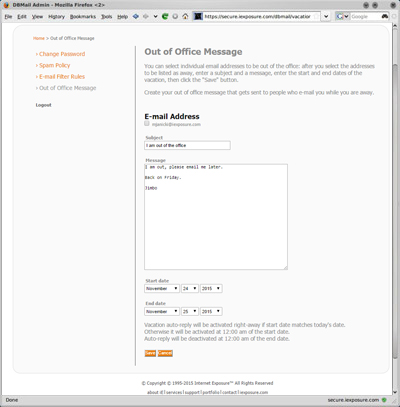This screenshot has height=407, width=400.
Task: Click the 'Out of Office Message' page heading
Action: [193, 52]
